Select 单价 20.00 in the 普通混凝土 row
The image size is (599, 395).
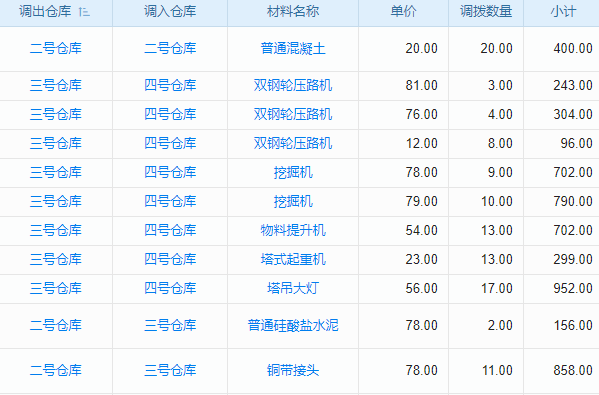tap(421, 49)
